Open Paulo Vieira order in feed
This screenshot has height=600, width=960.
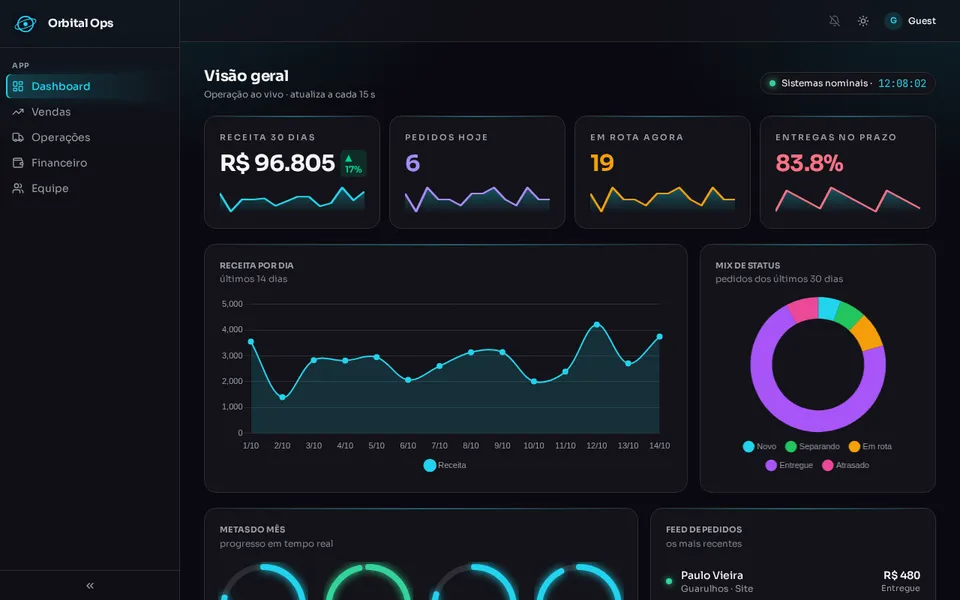(793, 581)
